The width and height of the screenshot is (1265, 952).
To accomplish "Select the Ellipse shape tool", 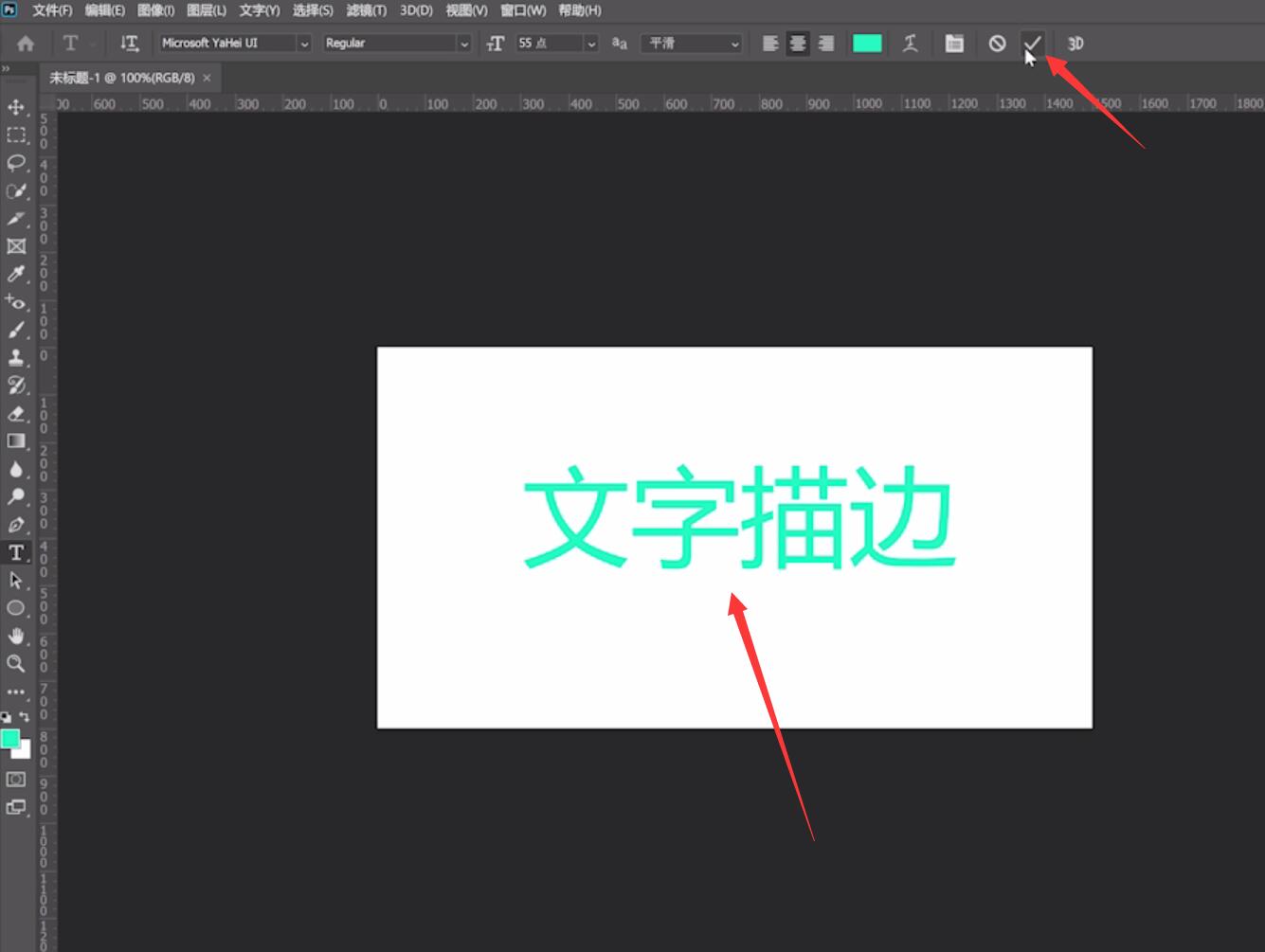I will tap(16, 608).
